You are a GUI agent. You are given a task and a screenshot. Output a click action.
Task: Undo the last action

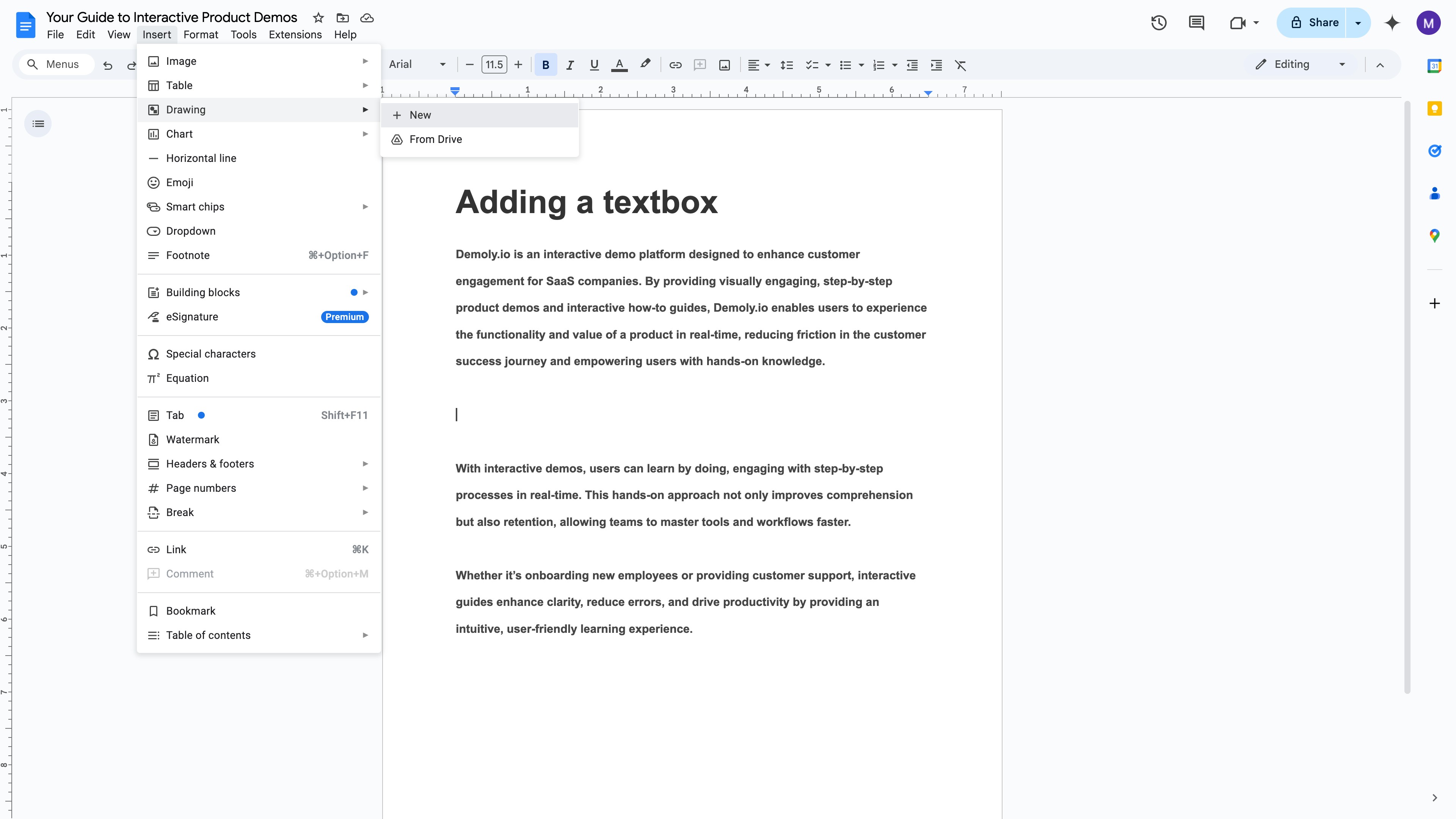click(107, 65)
